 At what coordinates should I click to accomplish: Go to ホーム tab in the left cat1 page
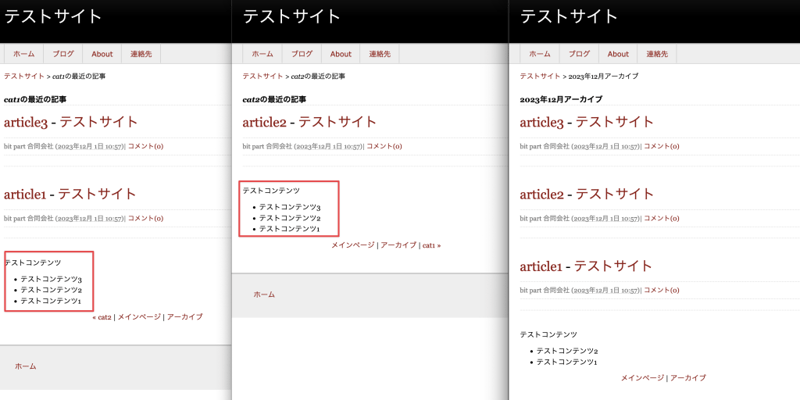[24, 54]
